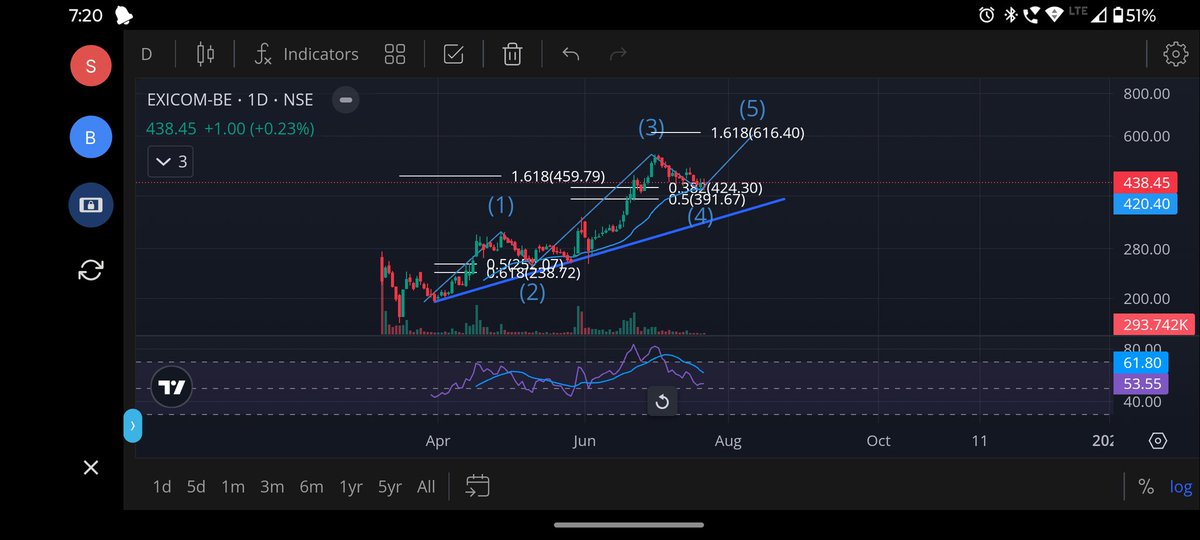1200x540 pixels.
Task: Tap the 61.80 RSI average label
Action: click(x=1141, y=363)
